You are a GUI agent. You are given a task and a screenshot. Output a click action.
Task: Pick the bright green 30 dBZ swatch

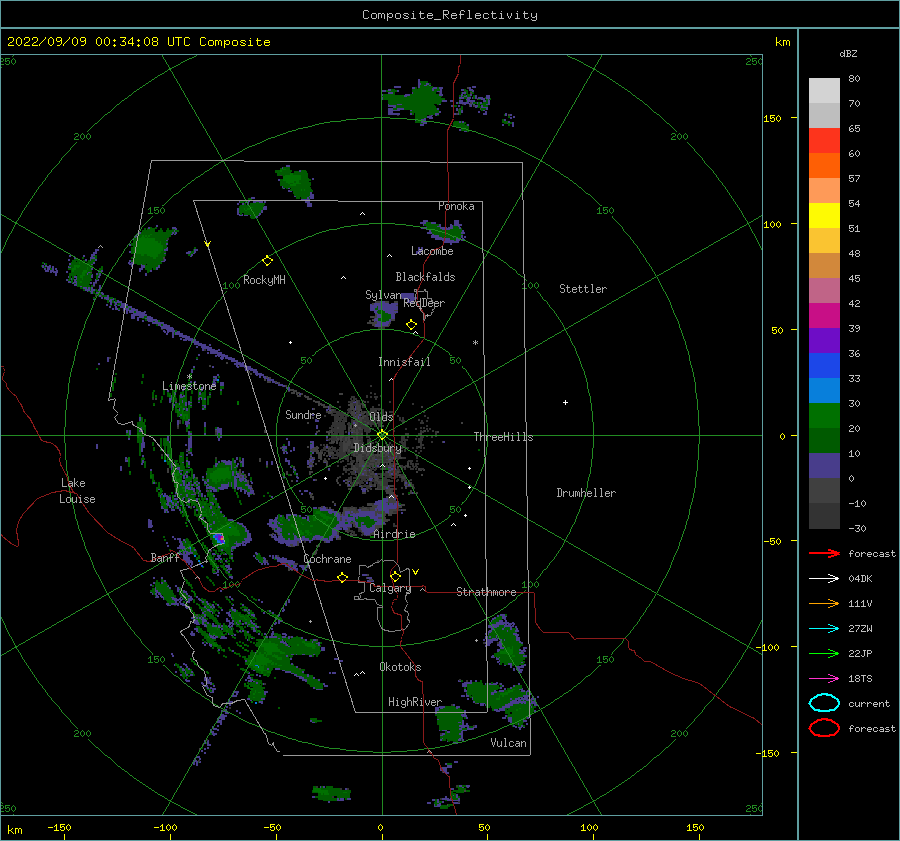[x=824, y=415]
